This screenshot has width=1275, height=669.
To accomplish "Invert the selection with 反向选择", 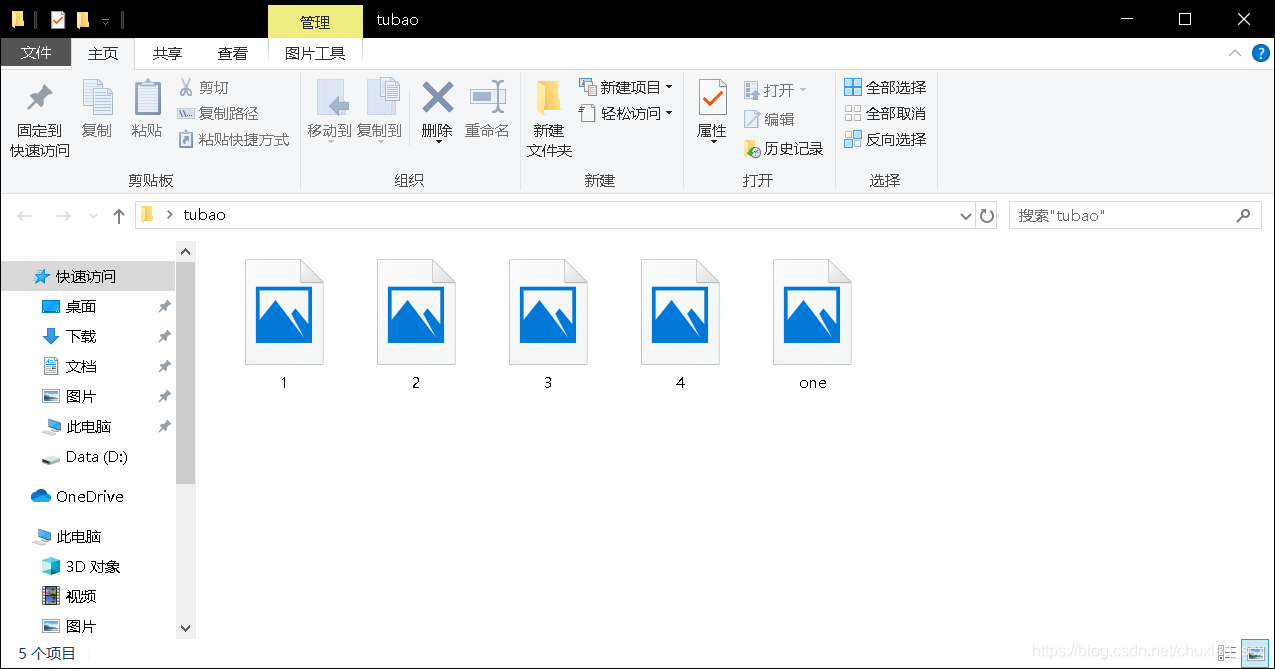I will [x=885, y=139].
